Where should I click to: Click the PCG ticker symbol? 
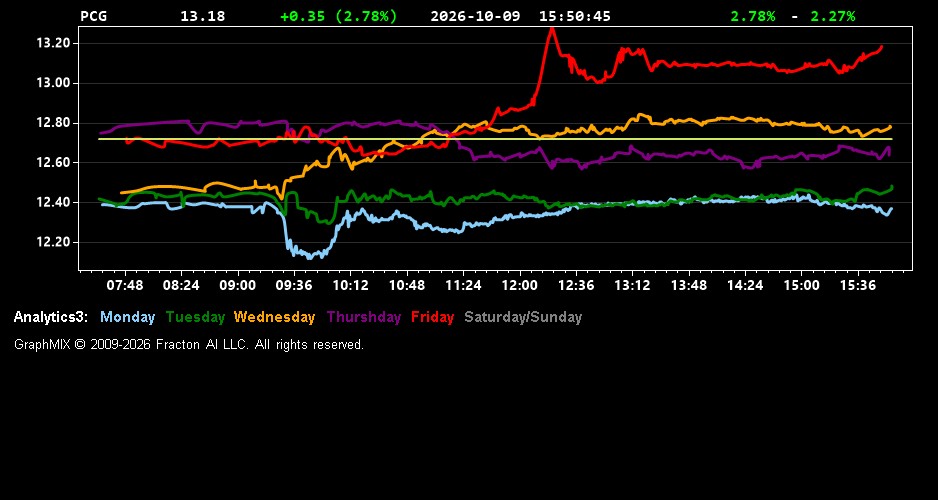(93, 16)
